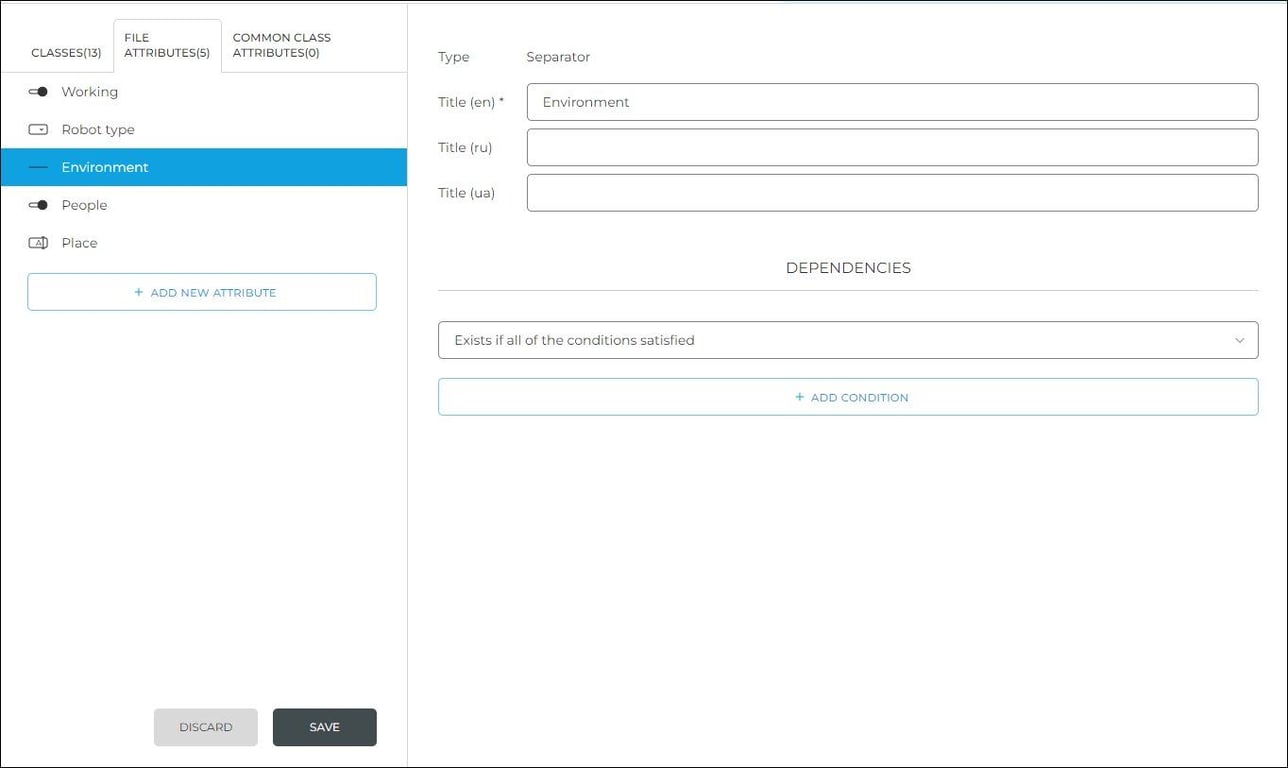Click the switch-type icon beside Working attribute
Viewport: 1288px width, 768px height.
pyautogui.click(x=38, y=91)
